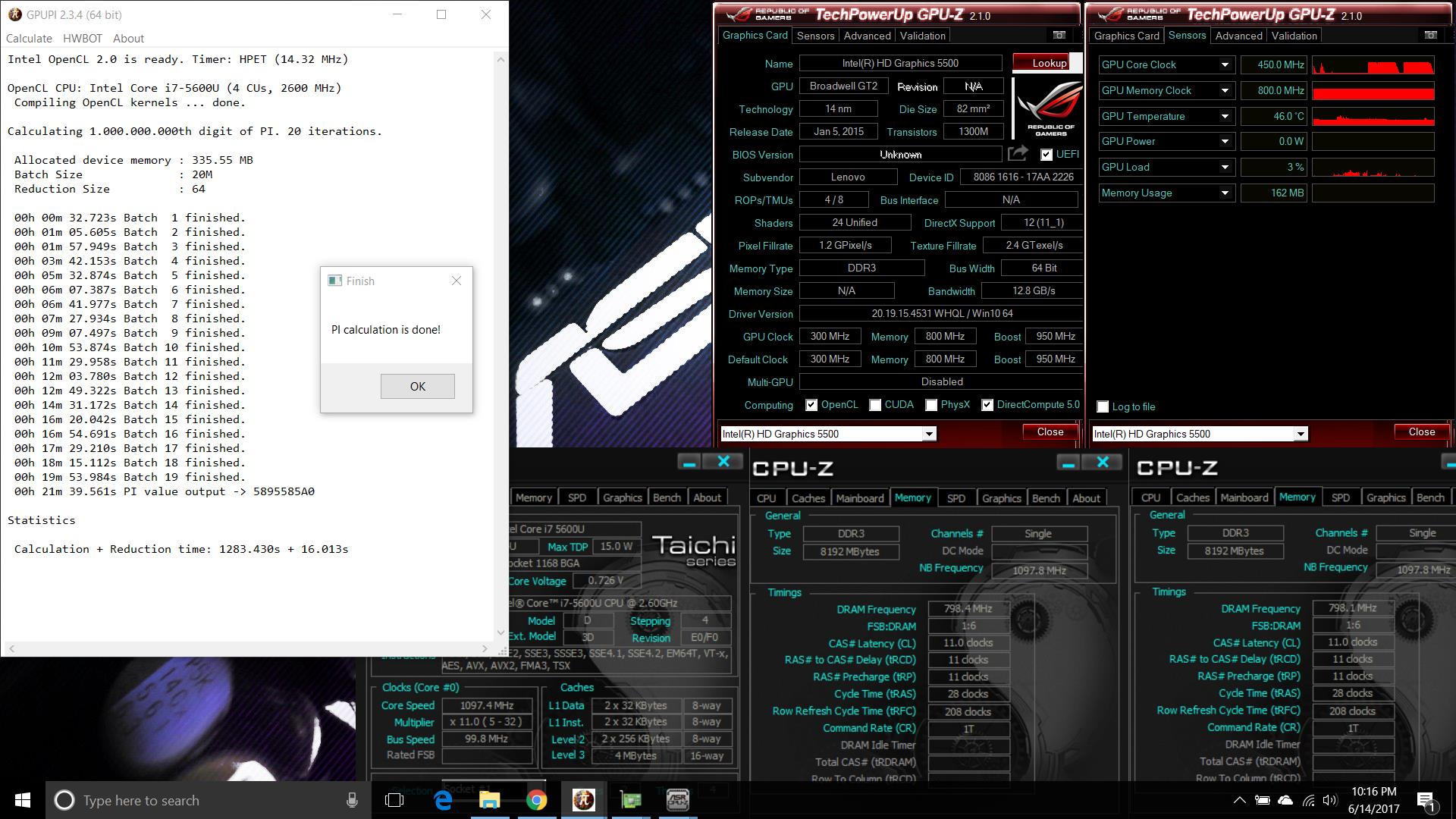Open Bench tab in left CPU-Z window
The image size is (1456, 819).
[x=667, y=497]
